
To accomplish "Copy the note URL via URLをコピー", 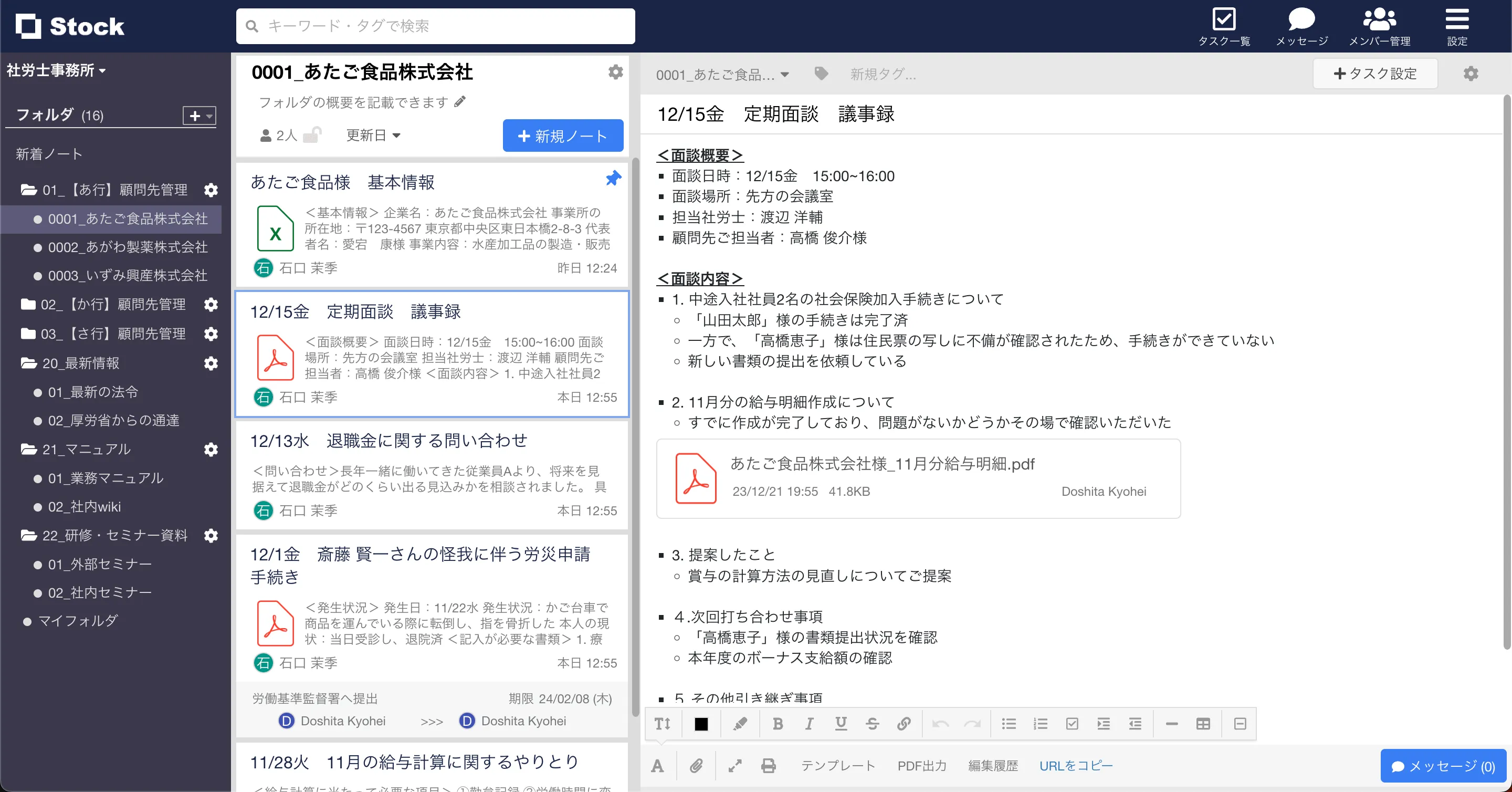I will point(1076,766).
